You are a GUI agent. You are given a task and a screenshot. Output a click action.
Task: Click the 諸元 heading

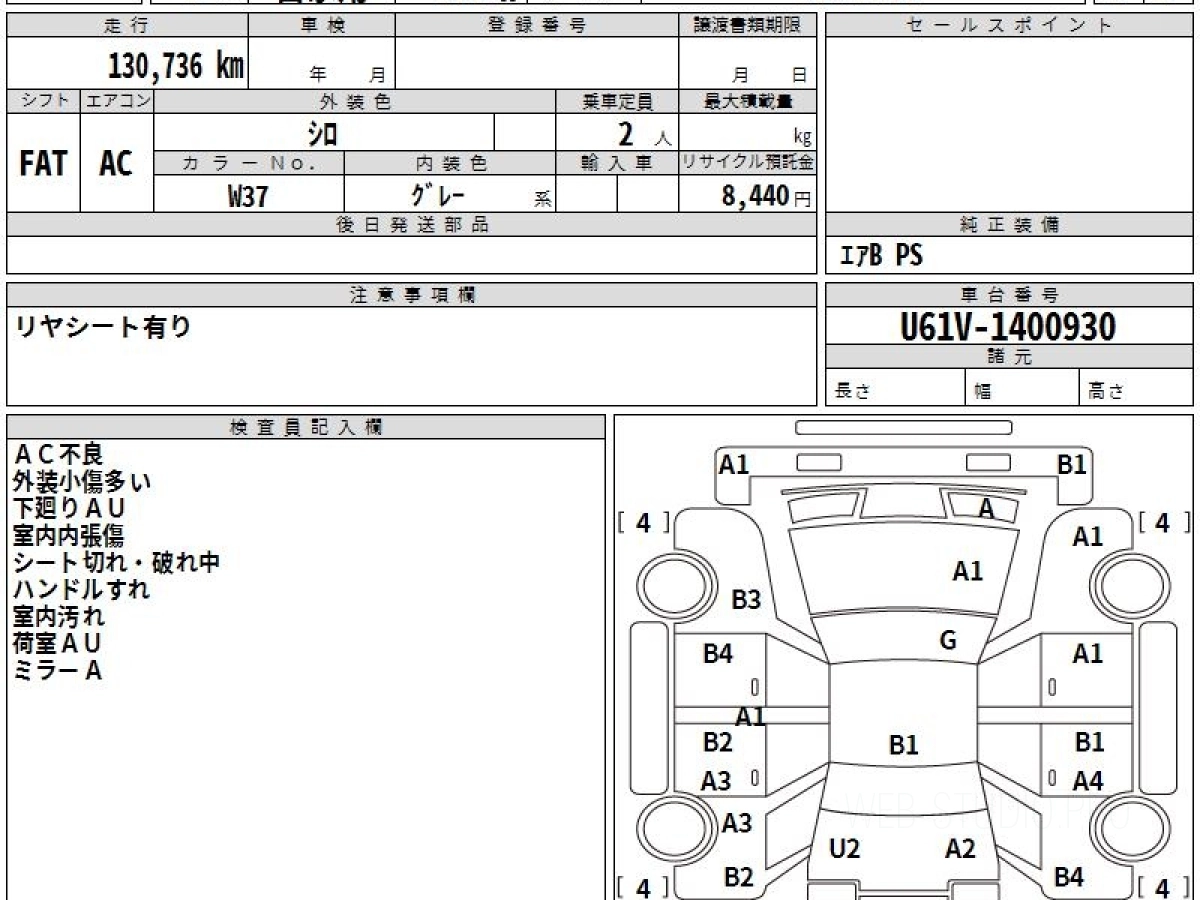(x=1009, y=357)
